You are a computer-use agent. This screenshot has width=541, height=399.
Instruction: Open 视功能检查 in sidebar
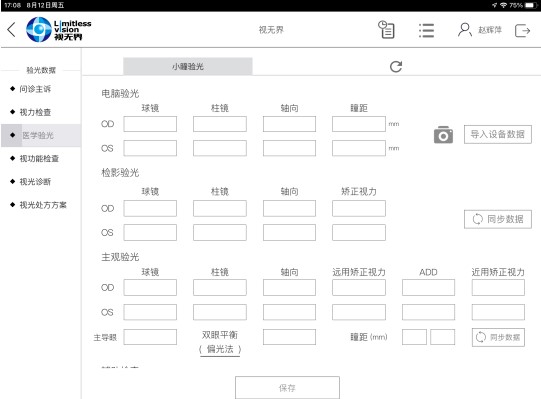[x=39, y=158]
